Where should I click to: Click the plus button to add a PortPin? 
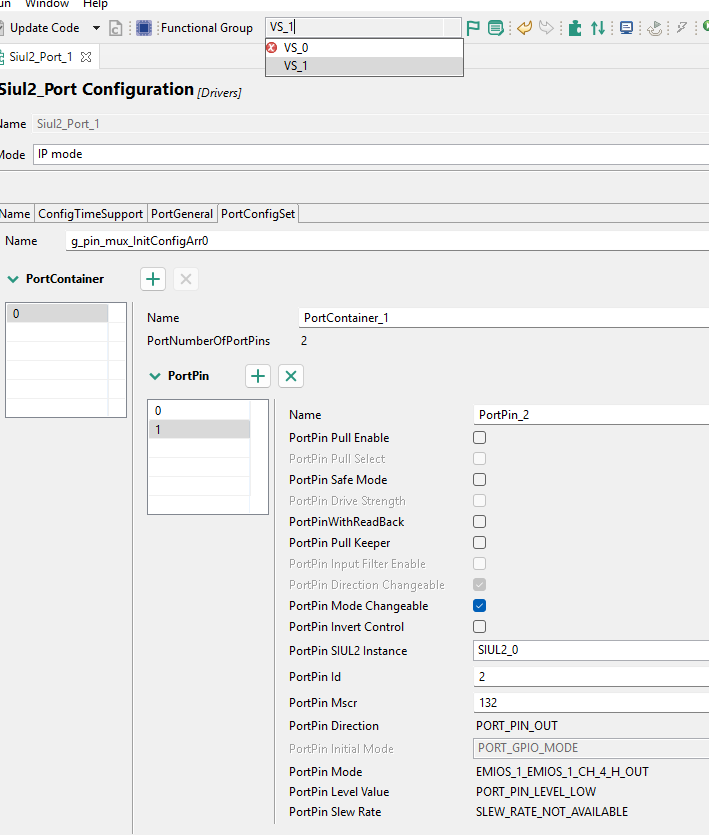(x=257, y=376)
